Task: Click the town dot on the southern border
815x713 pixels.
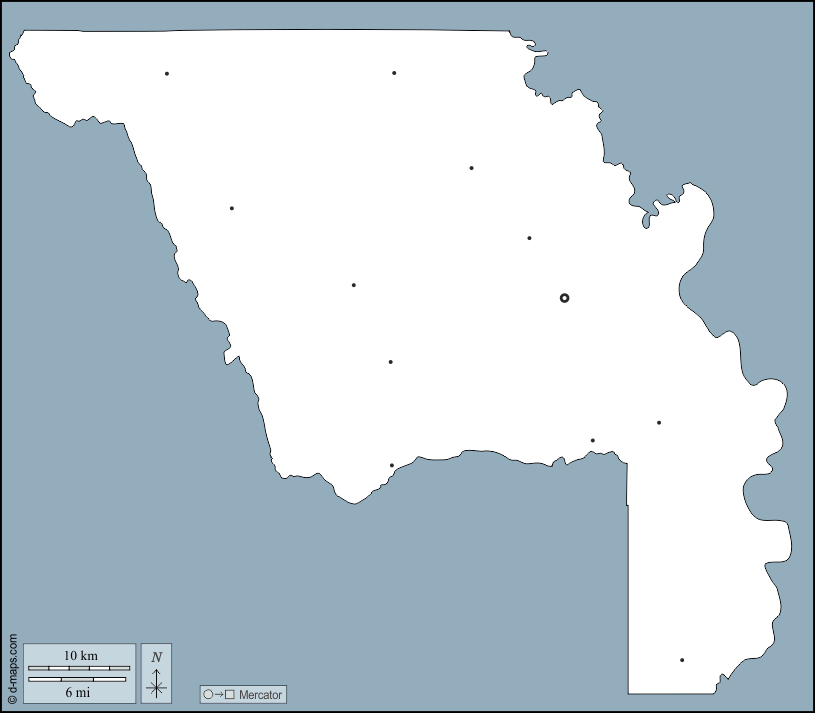Action: (391, 465)
